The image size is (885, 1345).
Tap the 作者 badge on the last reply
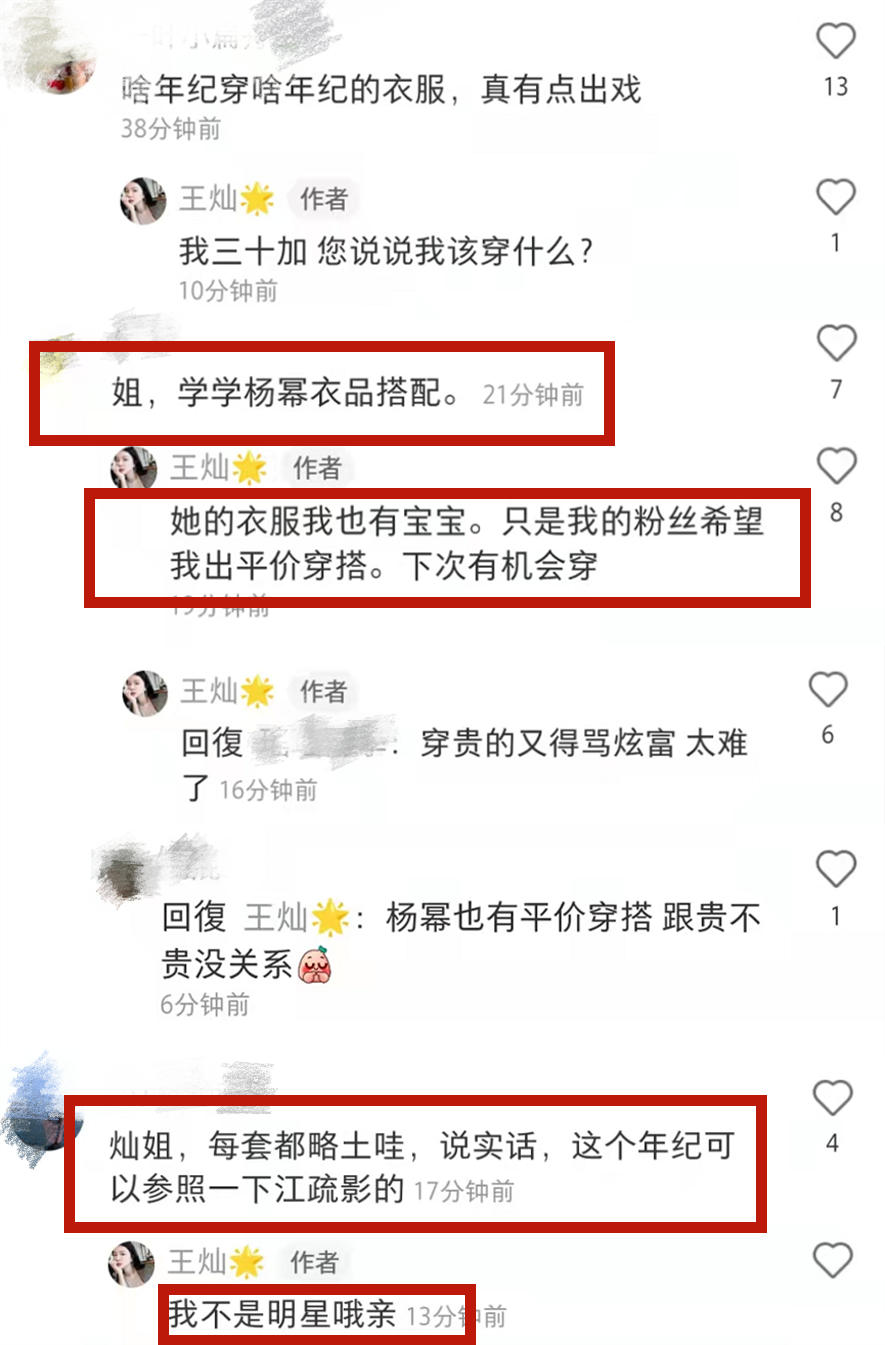[313, 1263]
